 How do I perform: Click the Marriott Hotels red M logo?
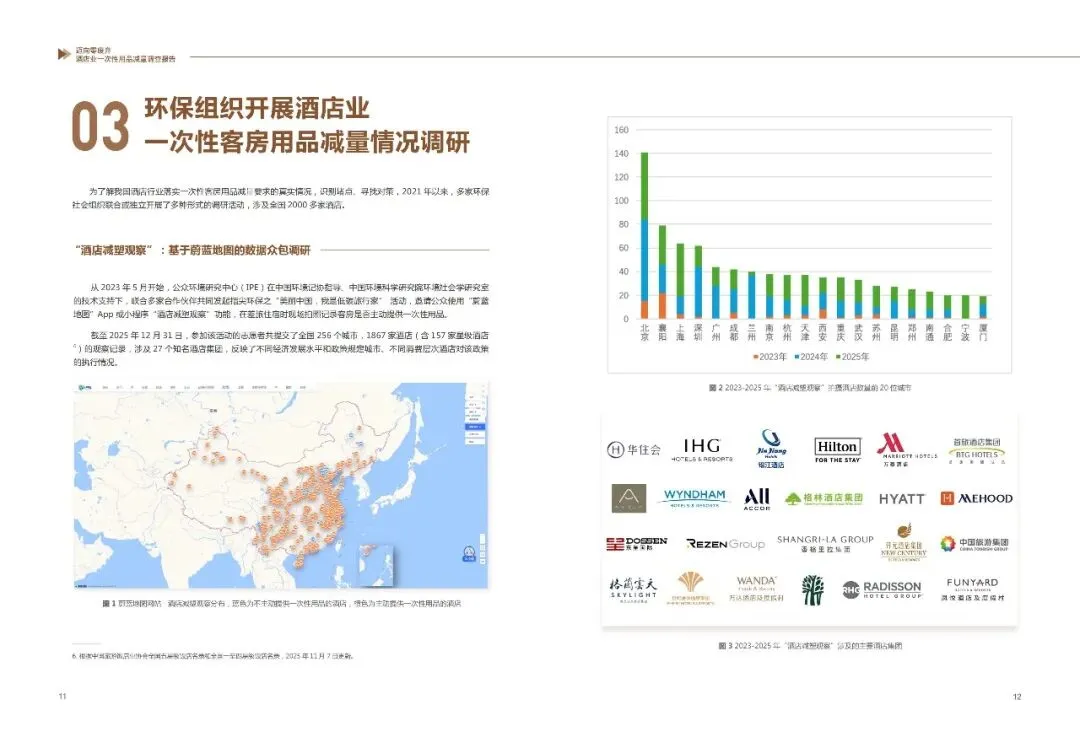pyautogui.click(x=906, y=450)
